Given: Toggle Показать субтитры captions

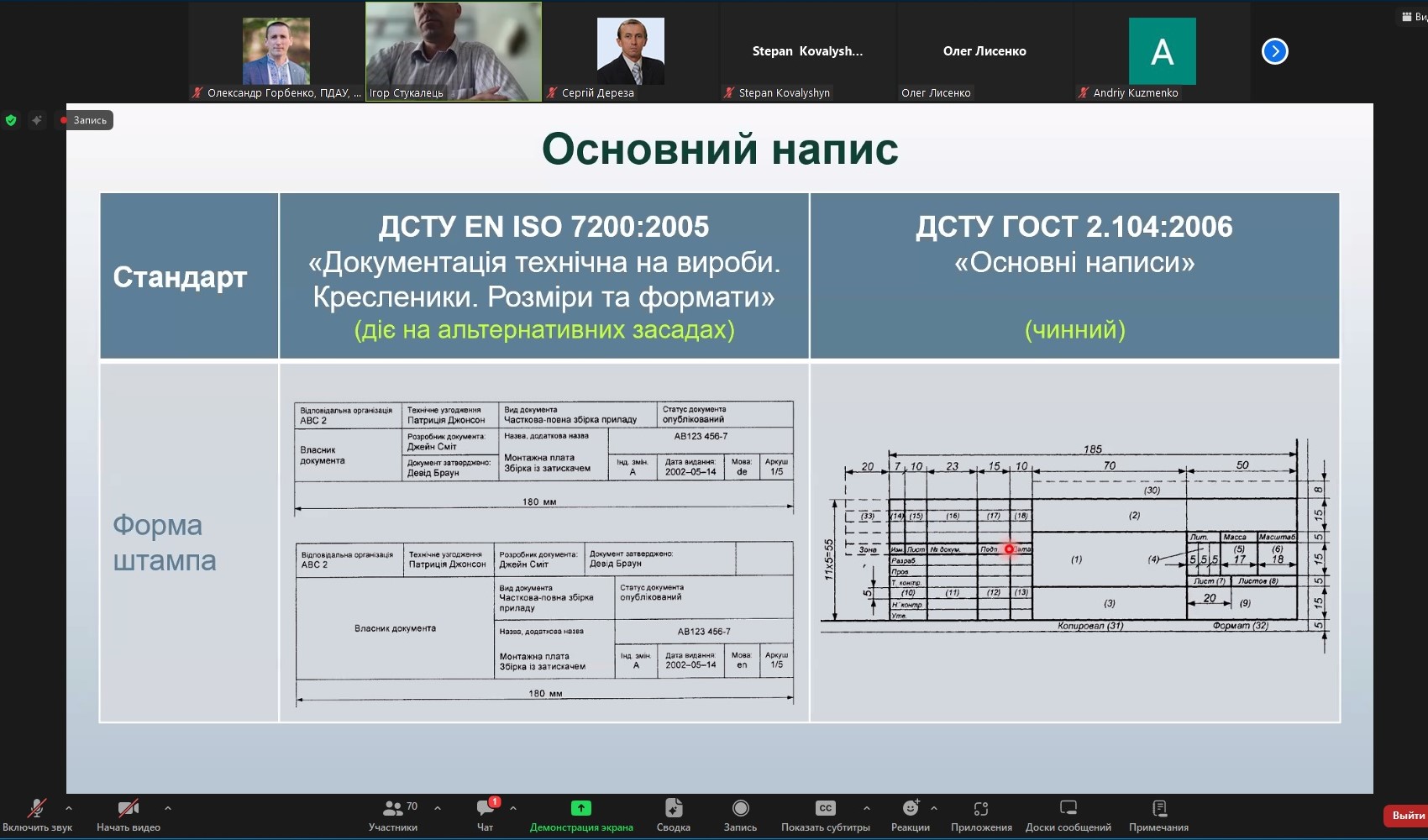Looking at the screenshot, I should (x=826, y=816).
